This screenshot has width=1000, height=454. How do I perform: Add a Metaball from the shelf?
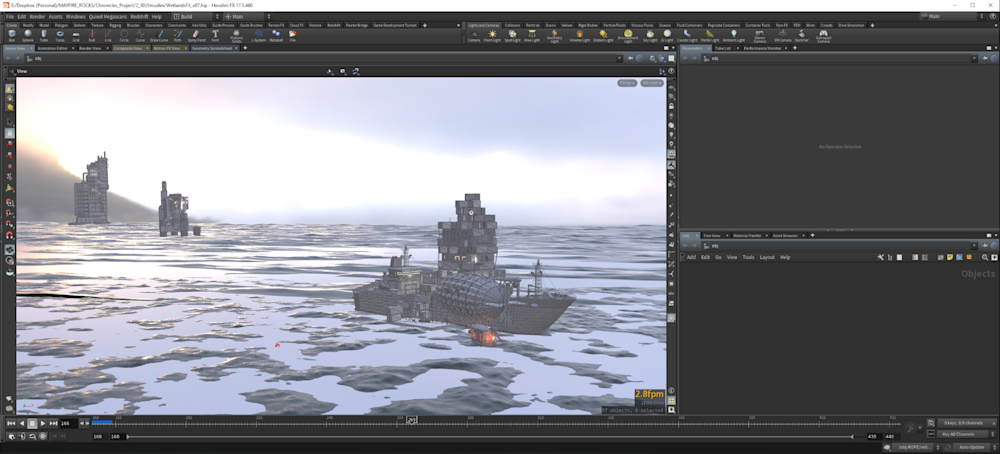point(276,35)
